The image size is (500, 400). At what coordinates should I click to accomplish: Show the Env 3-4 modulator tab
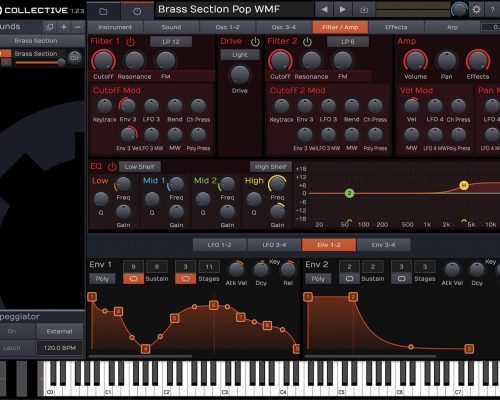(383, 245)
